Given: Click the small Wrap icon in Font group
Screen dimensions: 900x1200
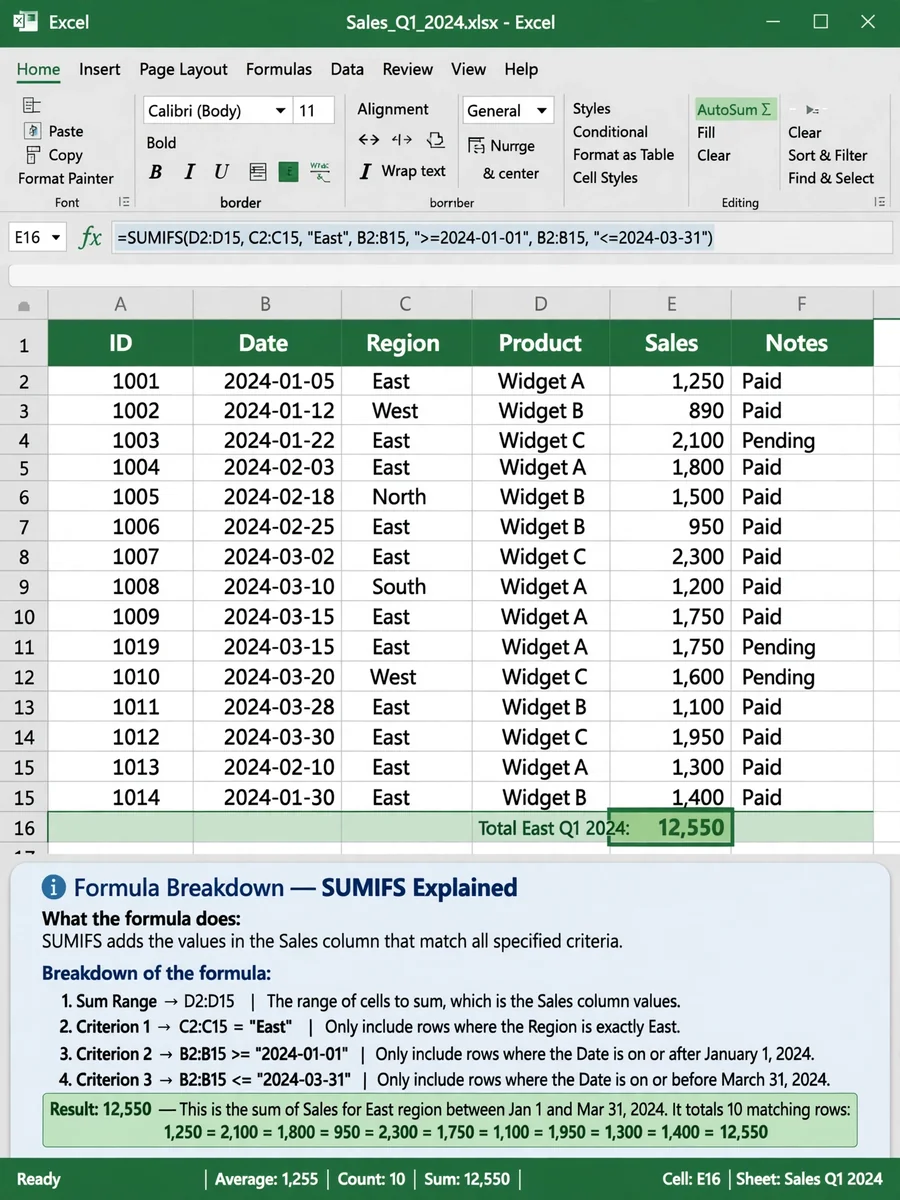Looking at the screenshot, I should 320,171.
